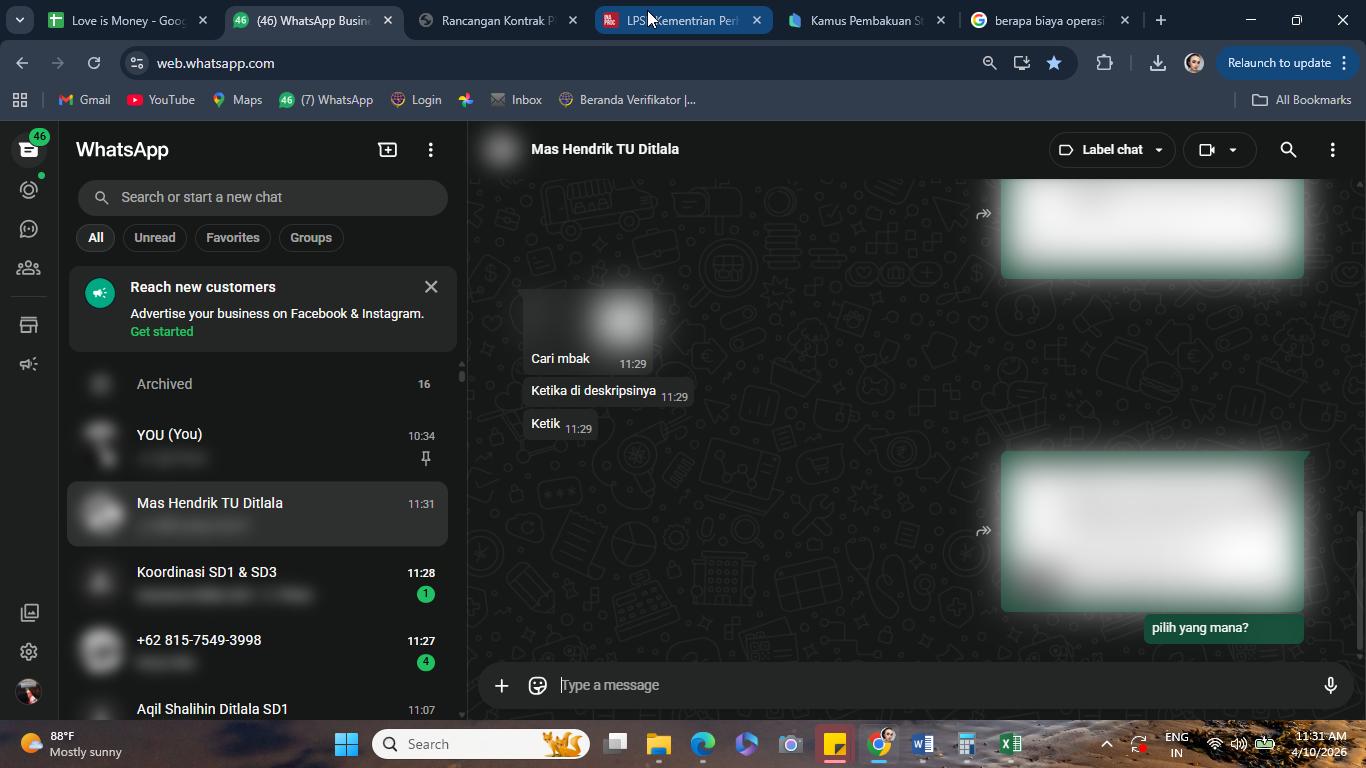Zoom the page using magnifier icon
Viewport: 1366px width, 768px height.
point(989,63)
